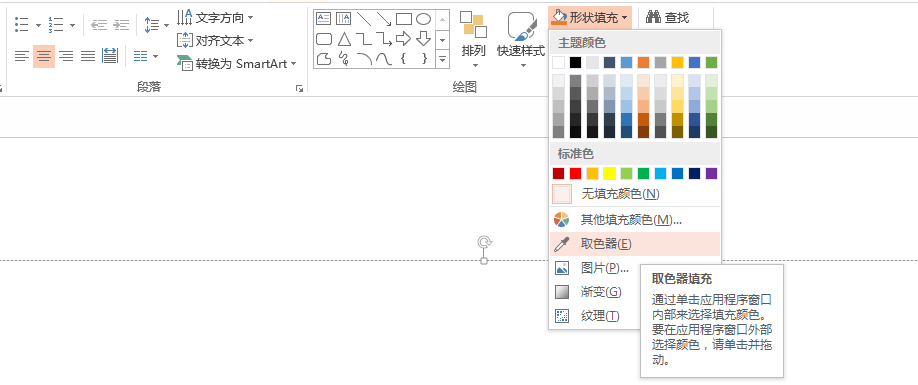
Task: Open the bullet styles dropdown arrow
Action: (38, 25)
